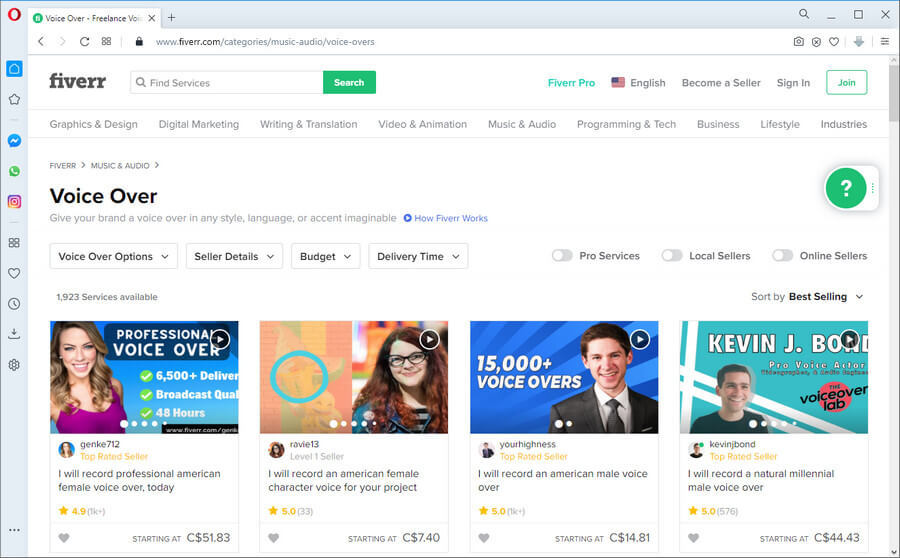Screen dimensions: 900x558
Task: Favorite the yourhighness gig heart
Action: [x=484, y=538]
